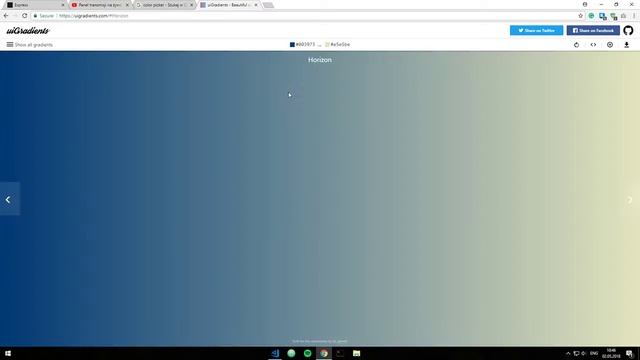The width and height of the screenshot is (640, 360).
Task: Click the Horizon gradient name
Action: coord(320,60)
